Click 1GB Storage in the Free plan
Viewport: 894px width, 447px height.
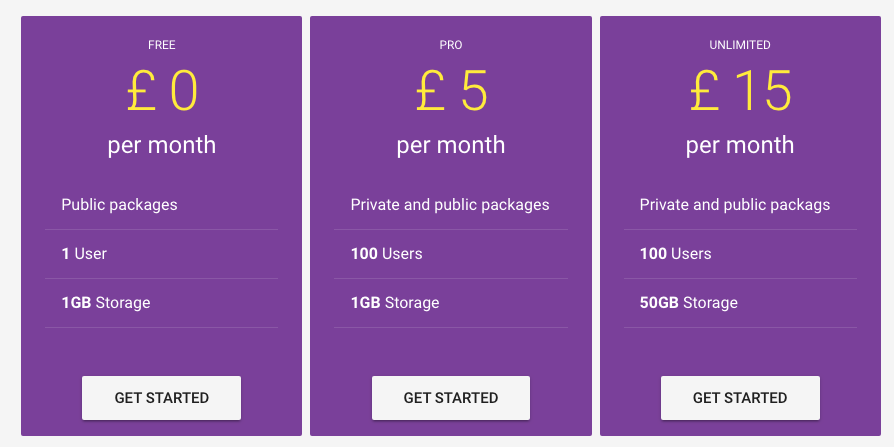106,303
